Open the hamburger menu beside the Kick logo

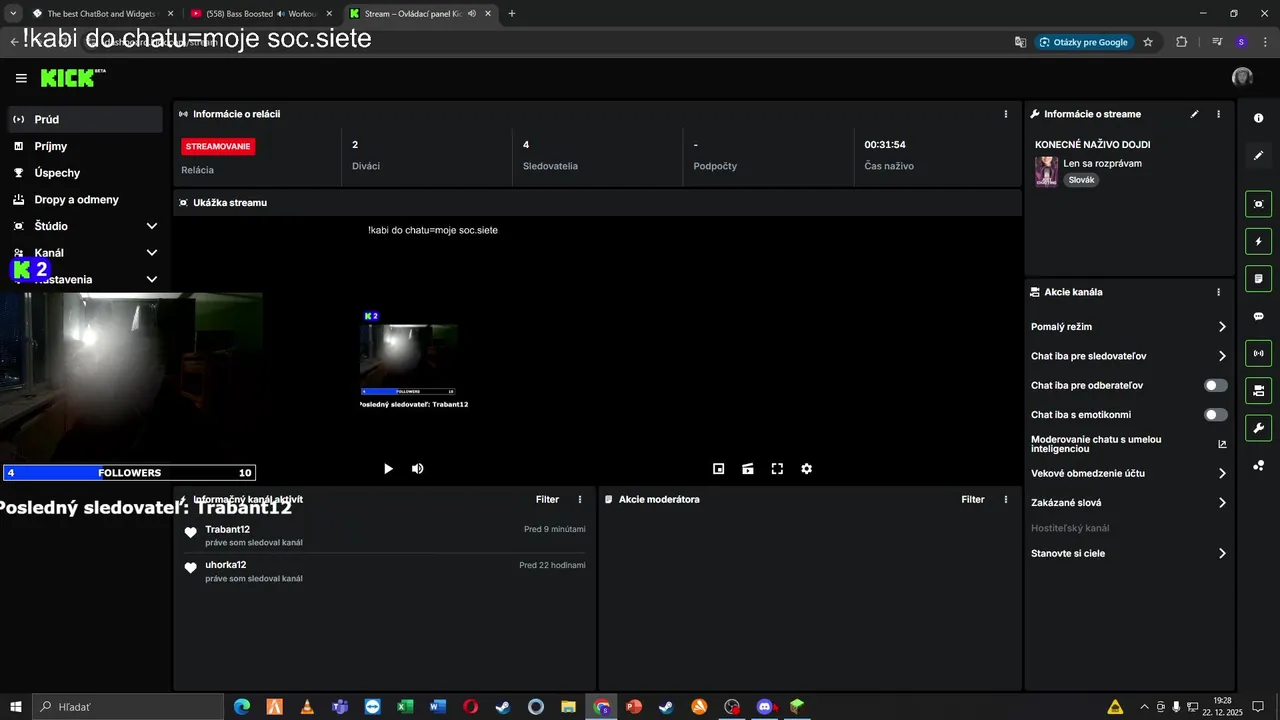21,78
